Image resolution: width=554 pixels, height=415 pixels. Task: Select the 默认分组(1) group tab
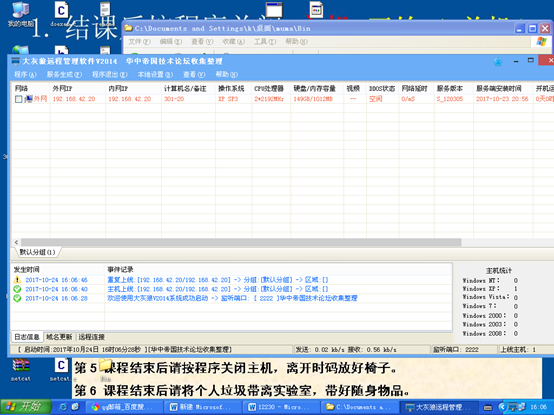[x=37, y=252]
